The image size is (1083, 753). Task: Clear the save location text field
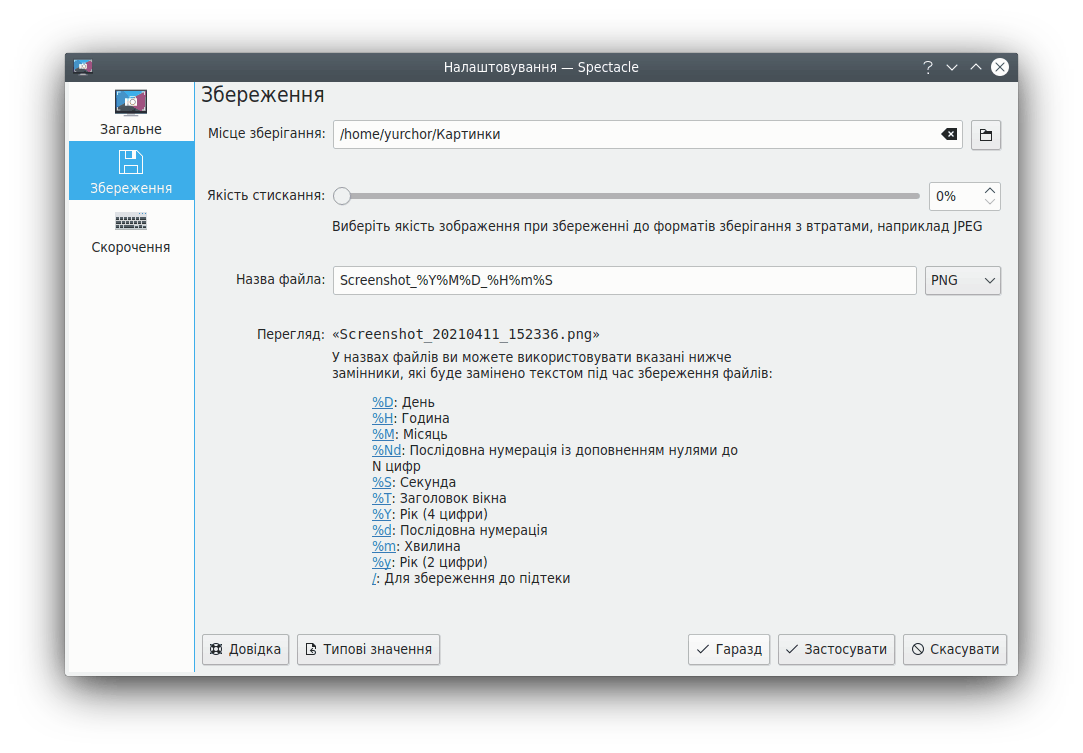(949, 134)
